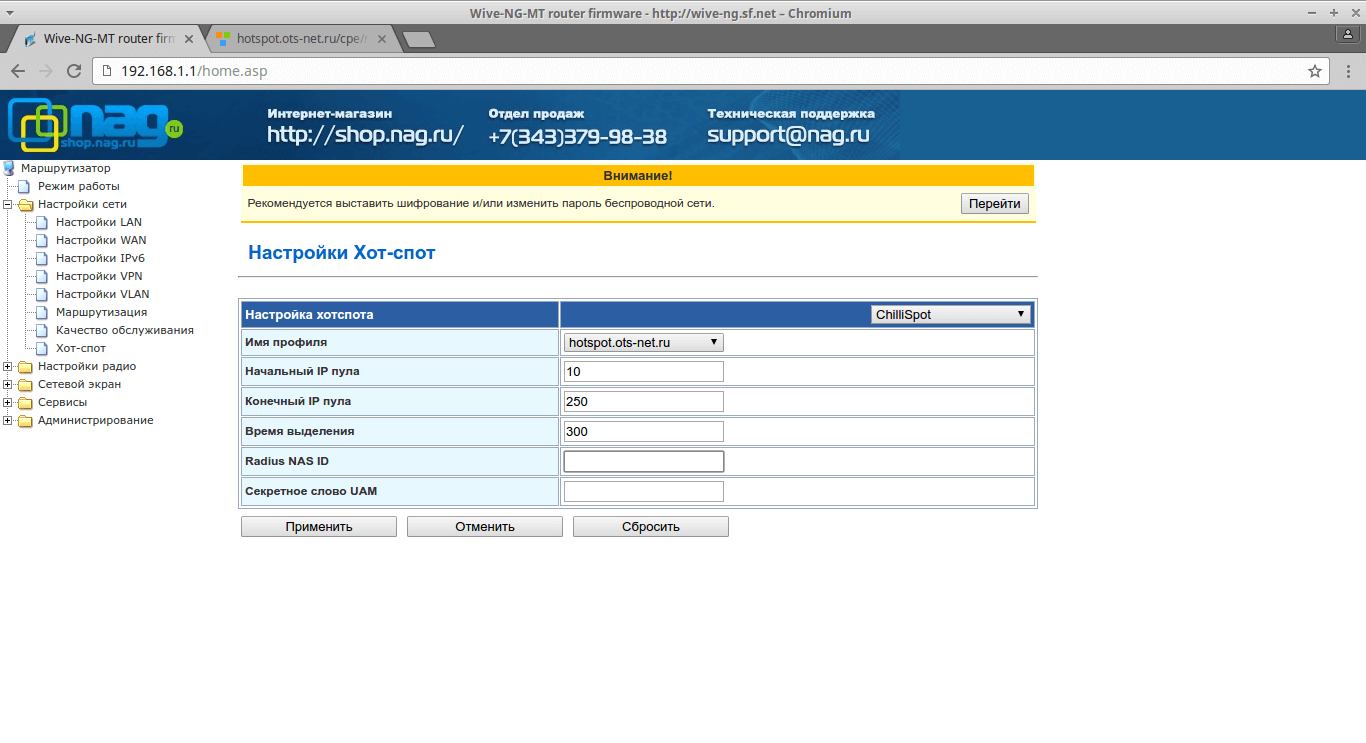Click the Маршрутизатор router icon
Viewport: 1366px width, 743px height.
(10, 168)
